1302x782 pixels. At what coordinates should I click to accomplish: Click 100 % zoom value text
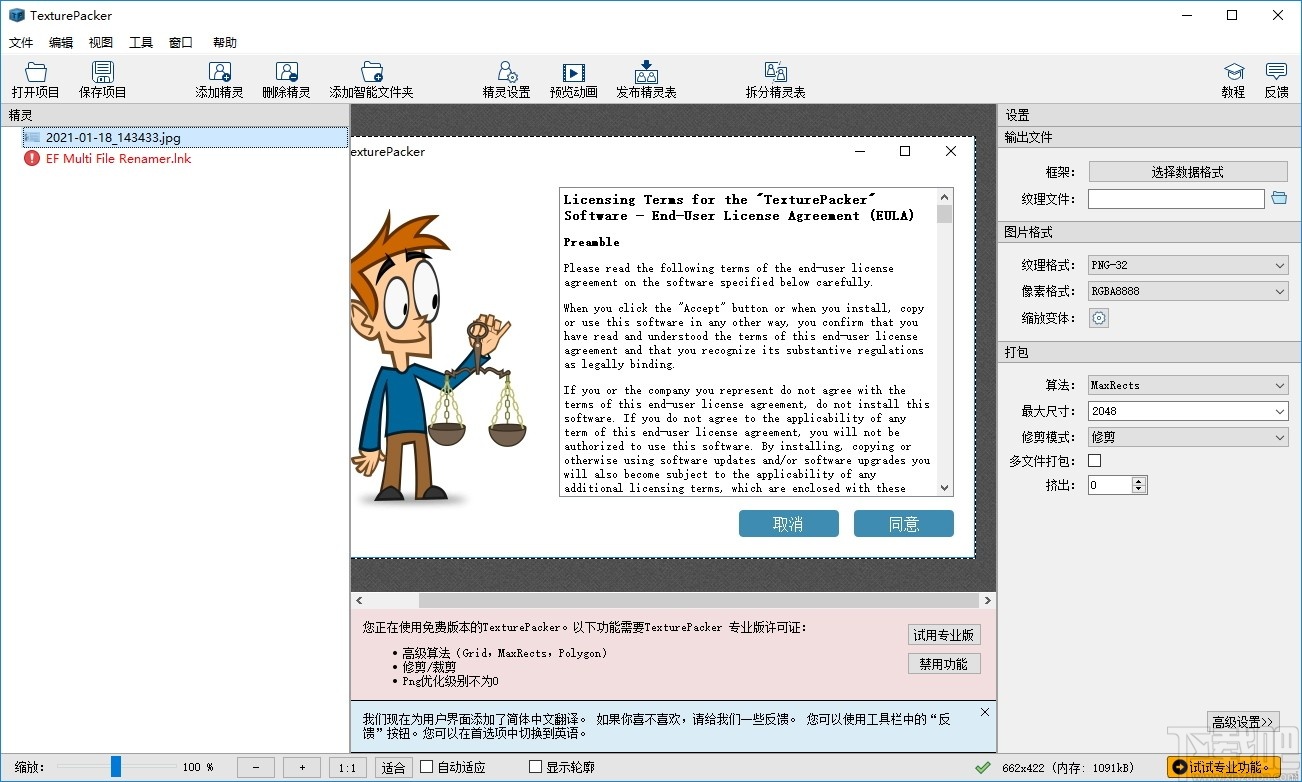(198, 767)
